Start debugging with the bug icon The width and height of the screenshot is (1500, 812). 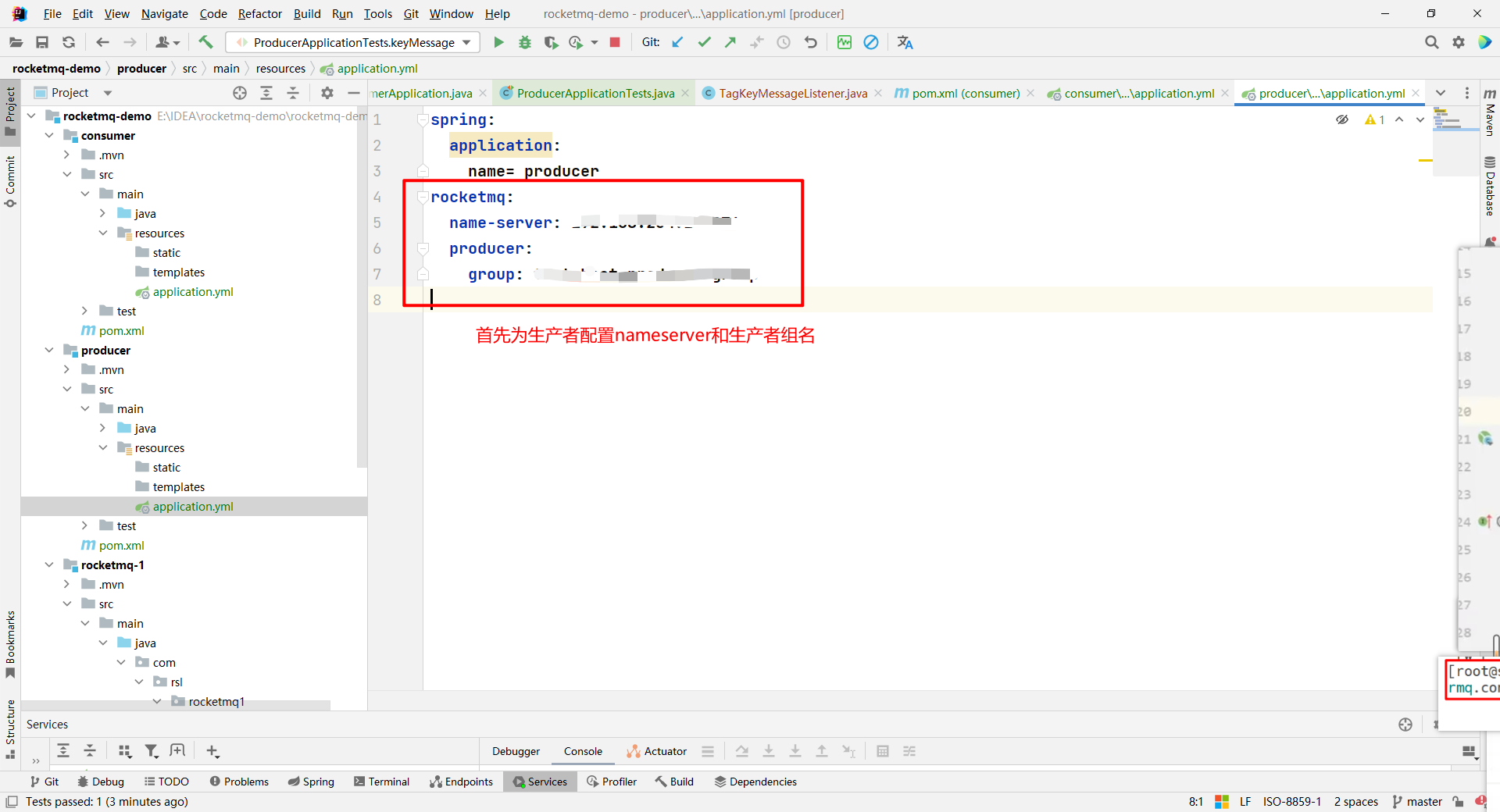coord(525,42)
